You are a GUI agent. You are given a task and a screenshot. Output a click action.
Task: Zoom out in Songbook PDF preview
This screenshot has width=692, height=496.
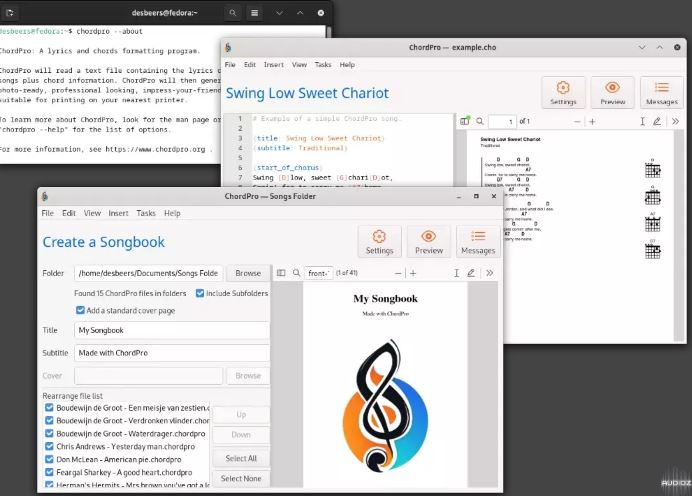(x=398, y=273)
